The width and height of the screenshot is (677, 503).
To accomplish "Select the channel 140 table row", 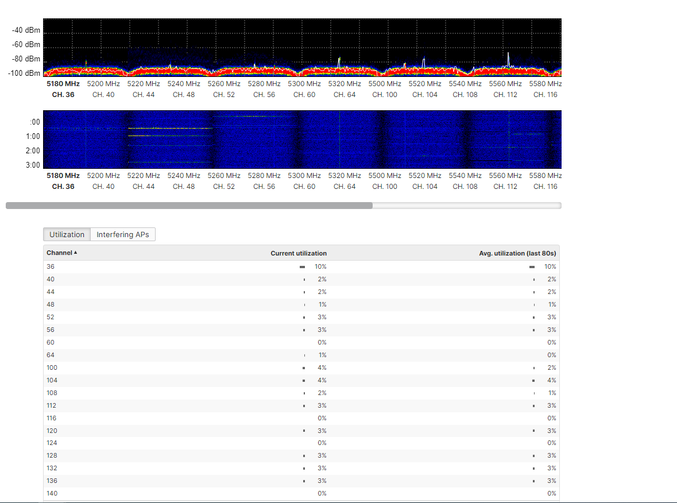I will pyautogui.click(x=301, y=493).
